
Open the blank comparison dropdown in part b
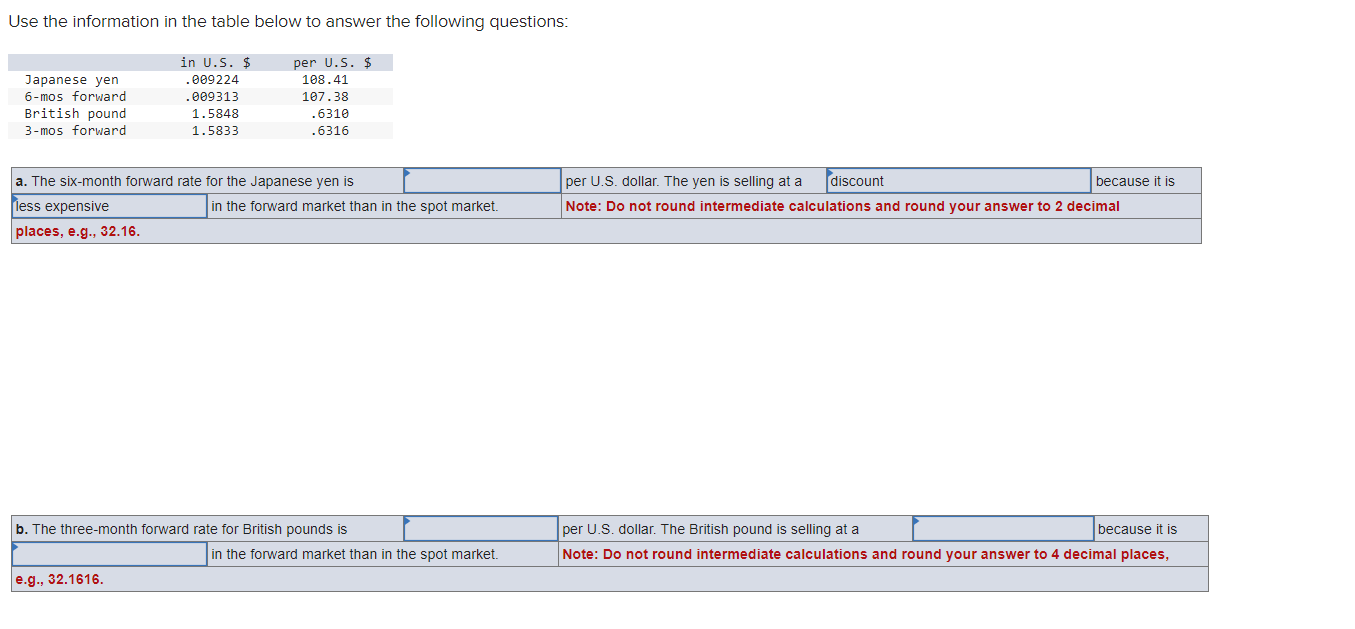point(108,554)
